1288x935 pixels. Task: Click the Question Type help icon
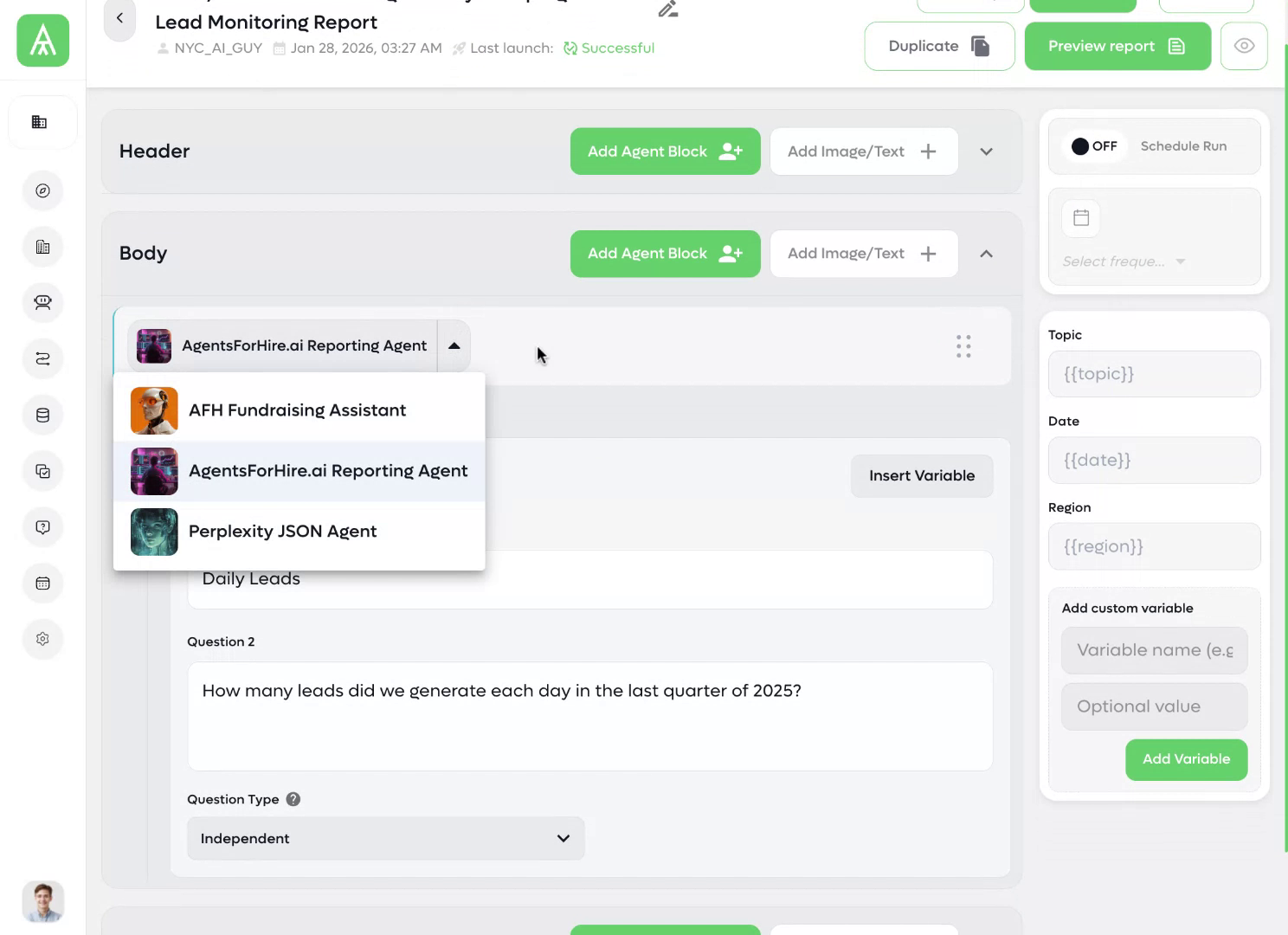pyautogui.click(x=293, y=799)
